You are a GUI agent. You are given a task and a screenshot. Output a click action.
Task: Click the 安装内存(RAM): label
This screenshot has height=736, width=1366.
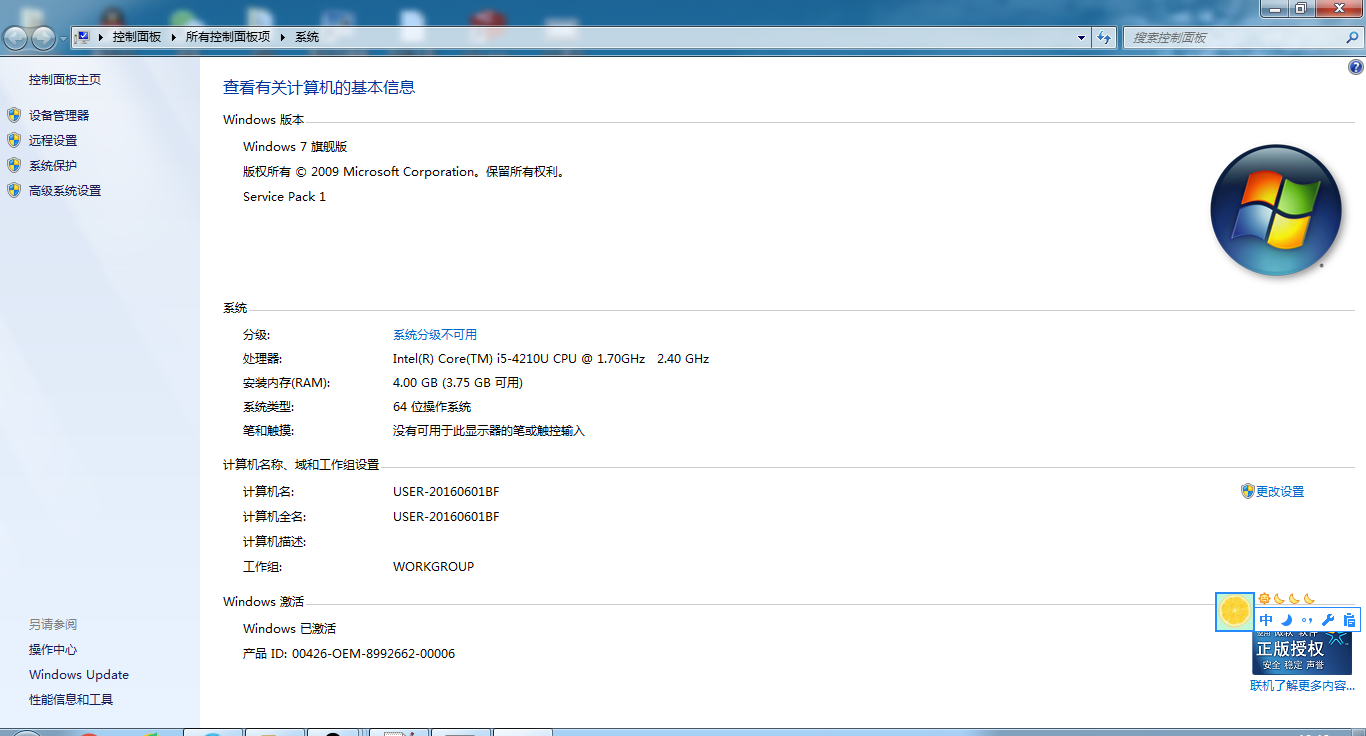[287, 383]
